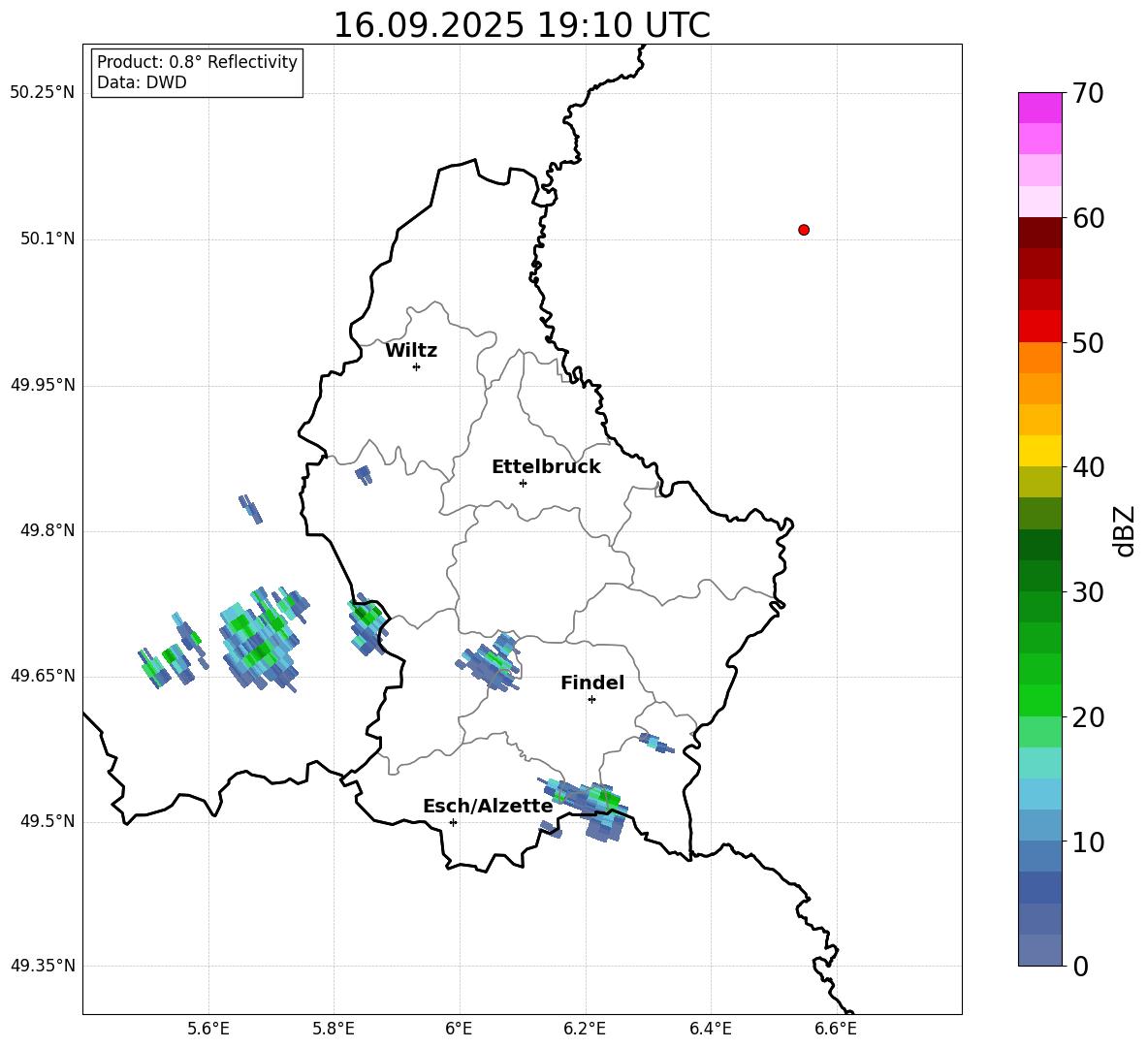Click the 50 dBZ colorbar tick label
This screenshot has height=1048, width=1148.
tap(1088, 343)
